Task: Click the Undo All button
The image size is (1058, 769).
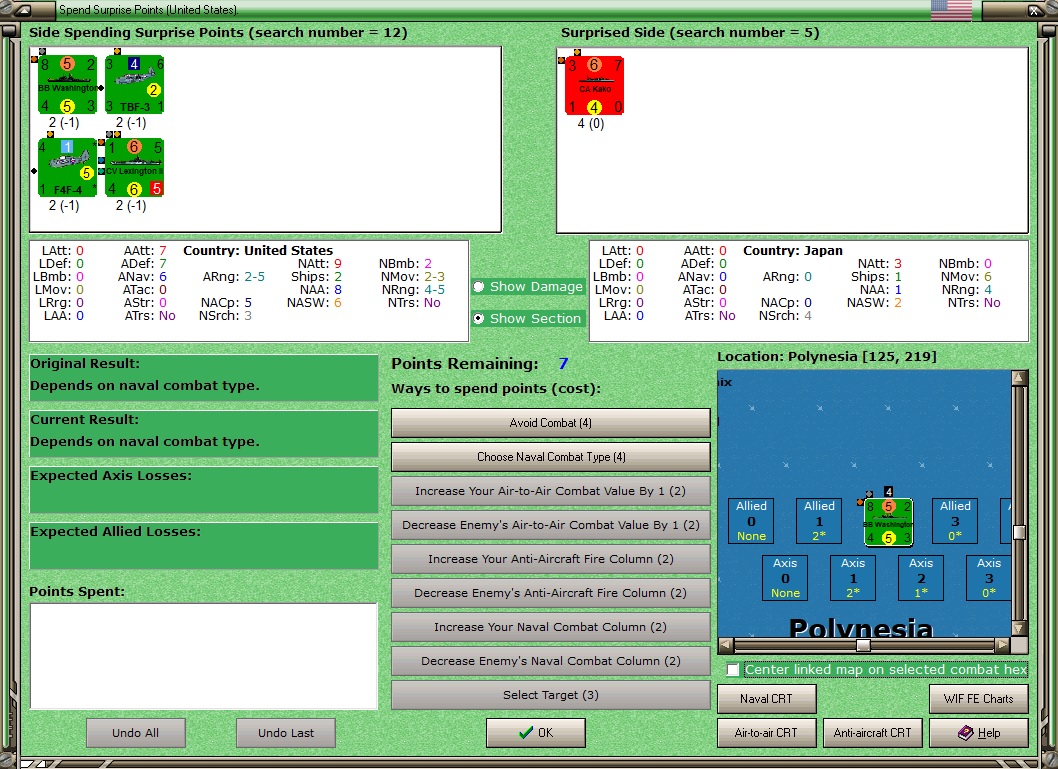Action: pyautogui.click(x=136, y=733)
